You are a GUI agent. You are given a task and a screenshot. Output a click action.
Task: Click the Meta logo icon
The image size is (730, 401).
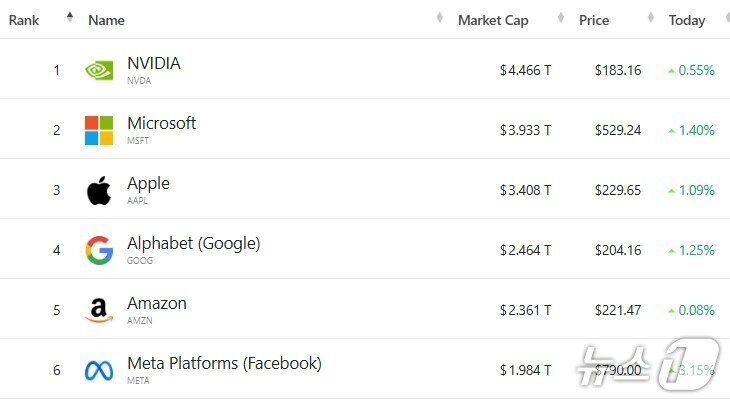pos(99,370)
